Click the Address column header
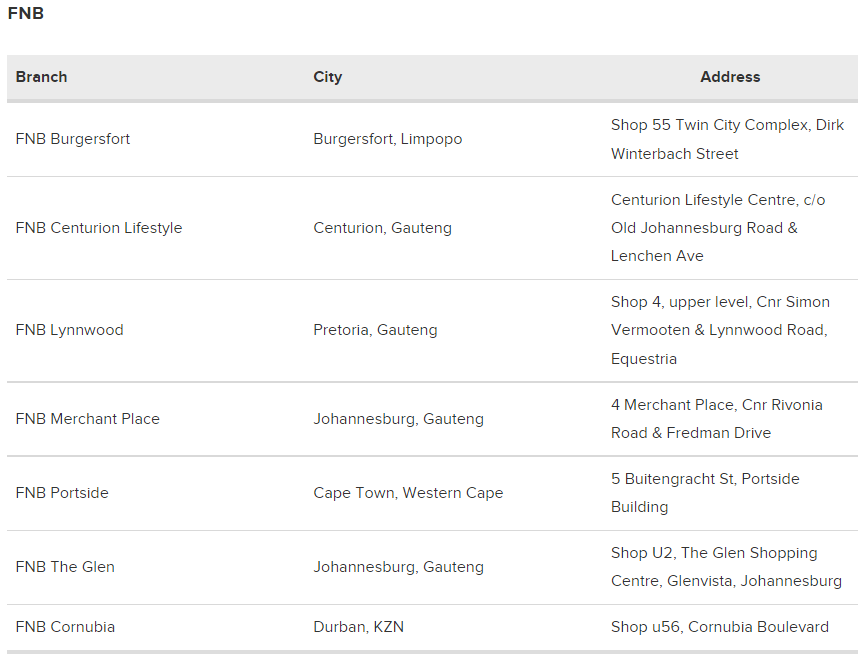The width and height of the screenshot is (861, 662). click(x=730, y=77)
